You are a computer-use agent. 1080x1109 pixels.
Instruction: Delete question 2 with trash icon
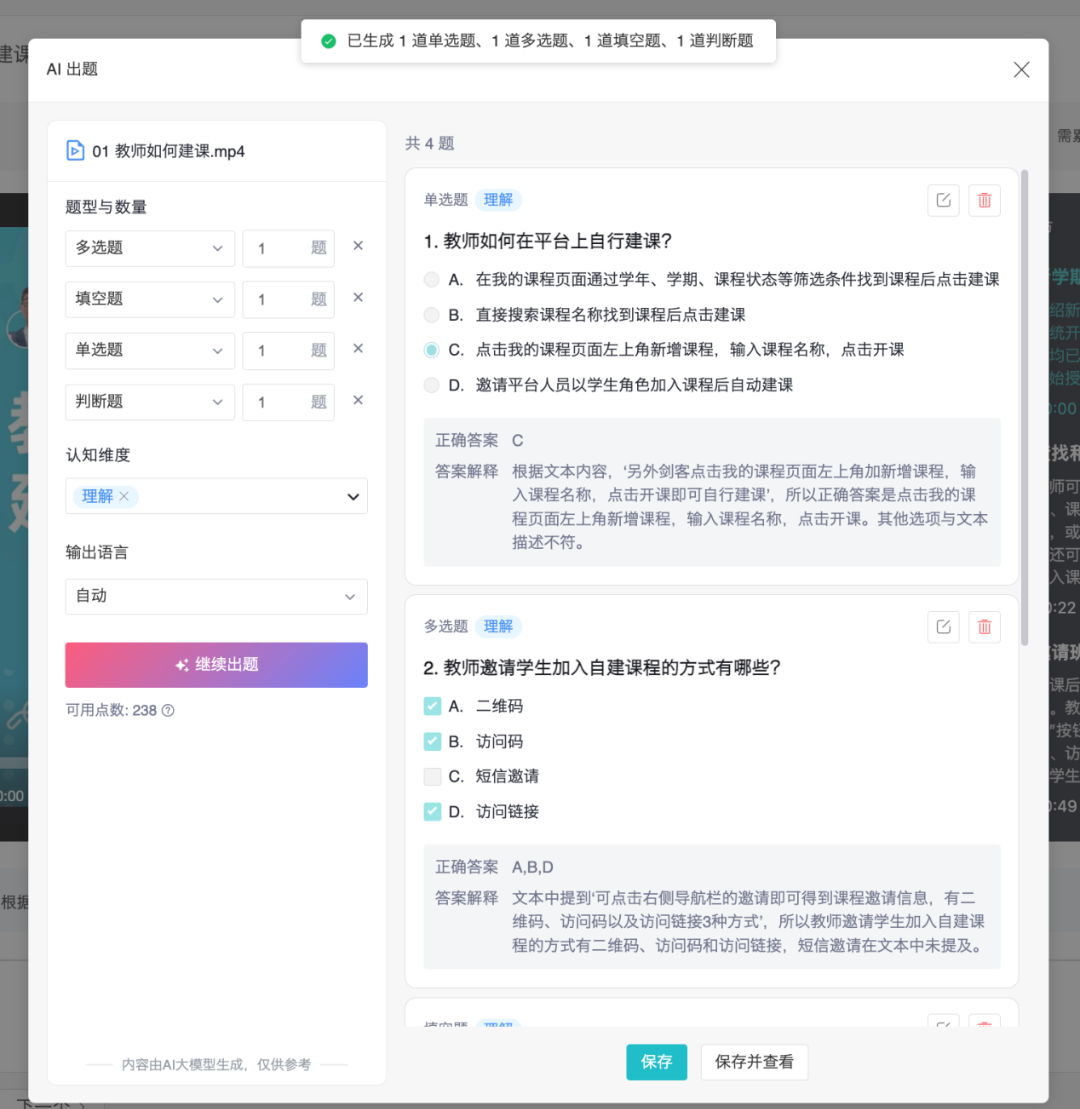pos(984,627)
